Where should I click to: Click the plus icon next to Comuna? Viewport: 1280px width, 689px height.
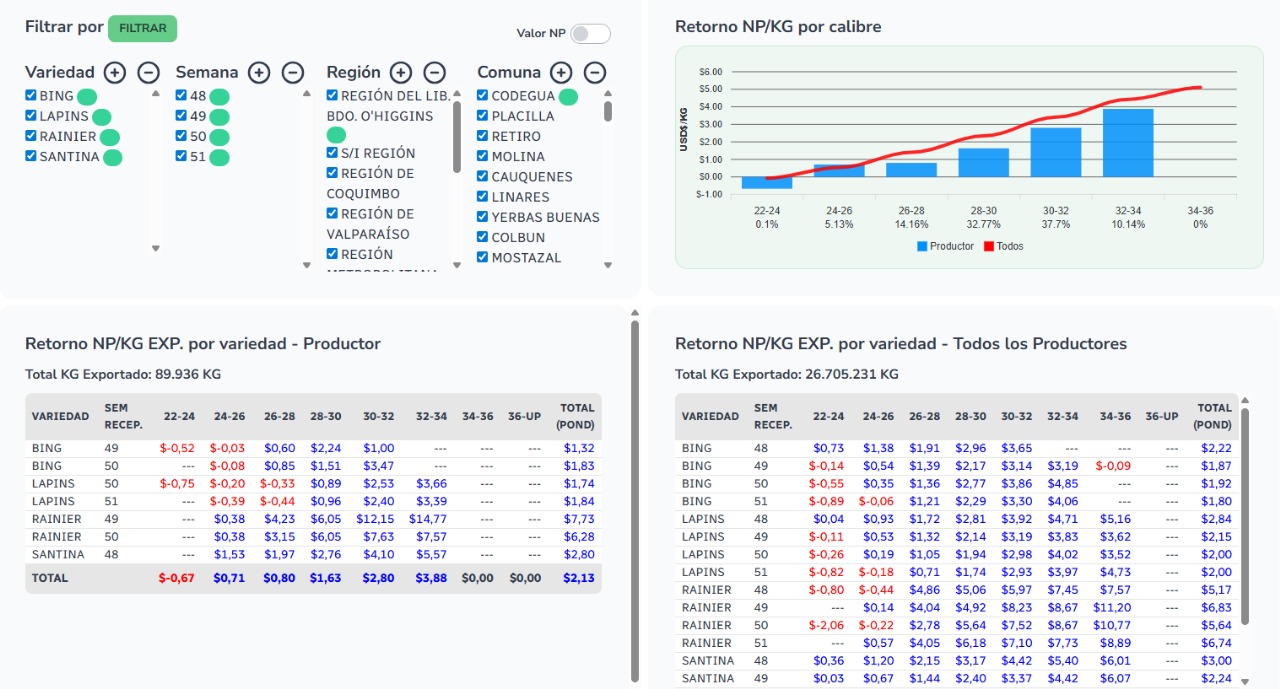(x=561, y=72)
